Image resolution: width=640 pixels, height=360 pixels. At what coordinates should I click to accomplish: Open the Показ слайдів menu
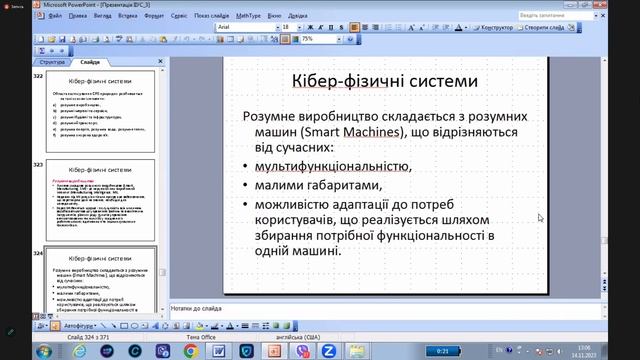[211, 16]
